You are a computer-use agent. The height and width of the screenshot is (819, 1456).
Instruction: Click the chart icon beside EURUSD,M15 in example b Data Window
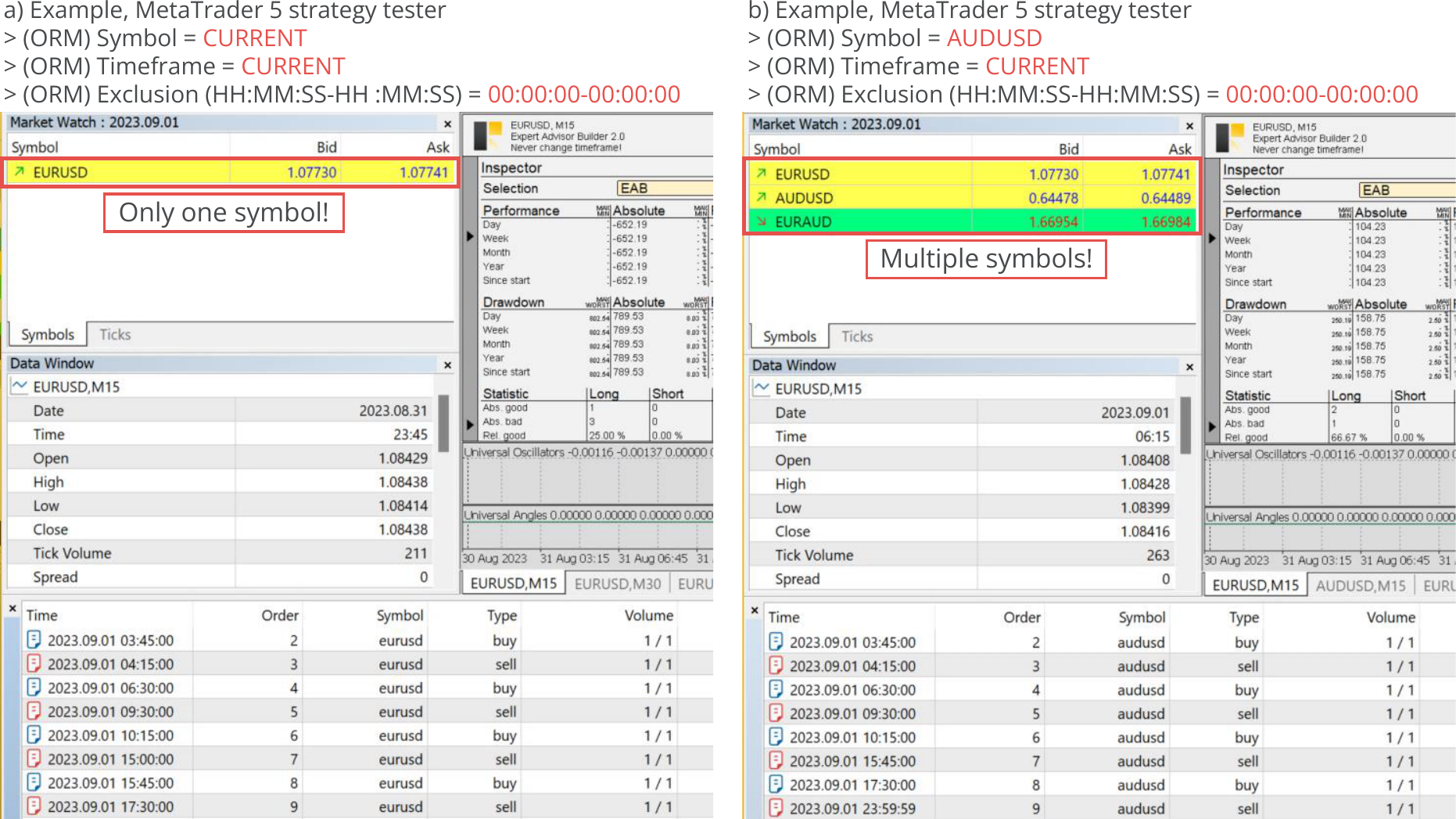pyautogui.click(x=762, y=388)
